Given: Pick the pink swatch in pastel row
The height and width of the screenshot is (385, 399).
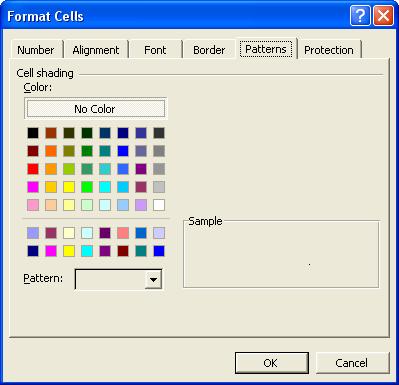Looking at the screenshot, I should [x=33, y=205].
